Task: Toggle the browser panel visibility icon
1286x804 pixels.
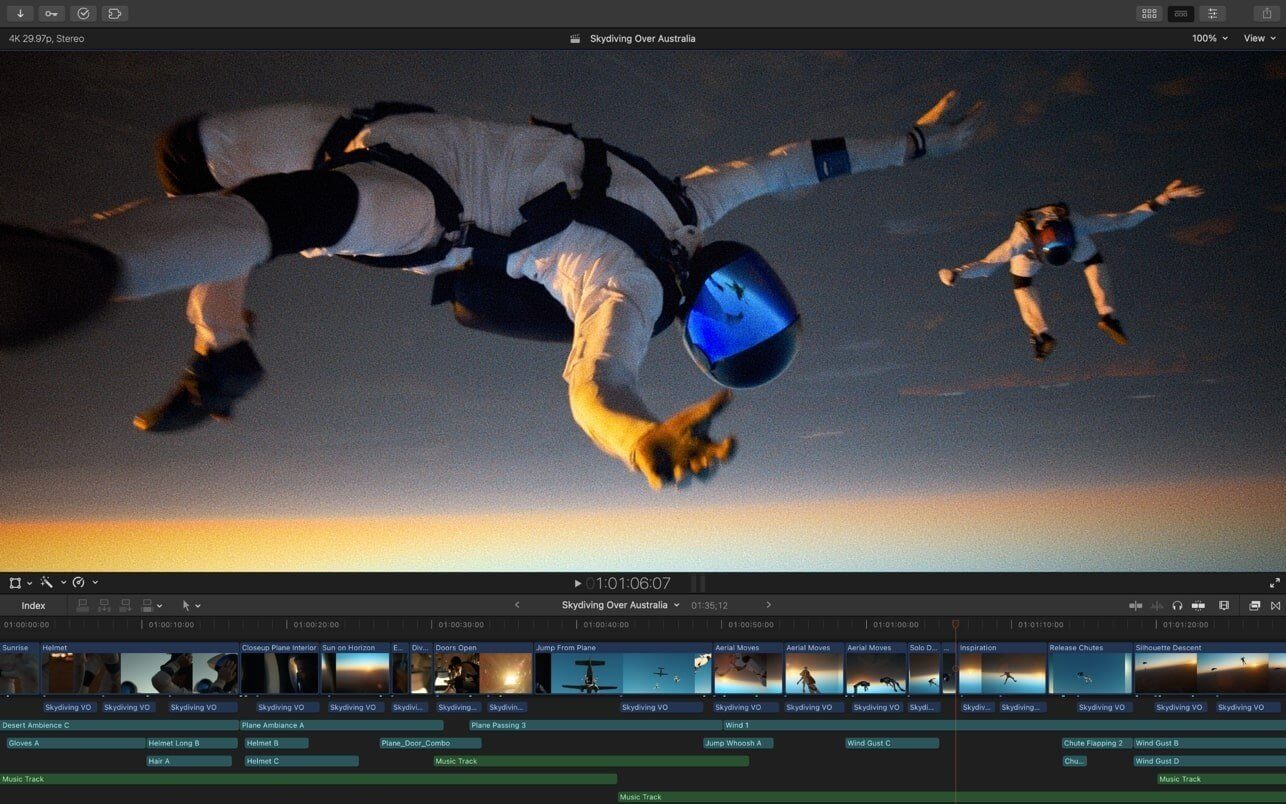Action: pos(1148,13)
